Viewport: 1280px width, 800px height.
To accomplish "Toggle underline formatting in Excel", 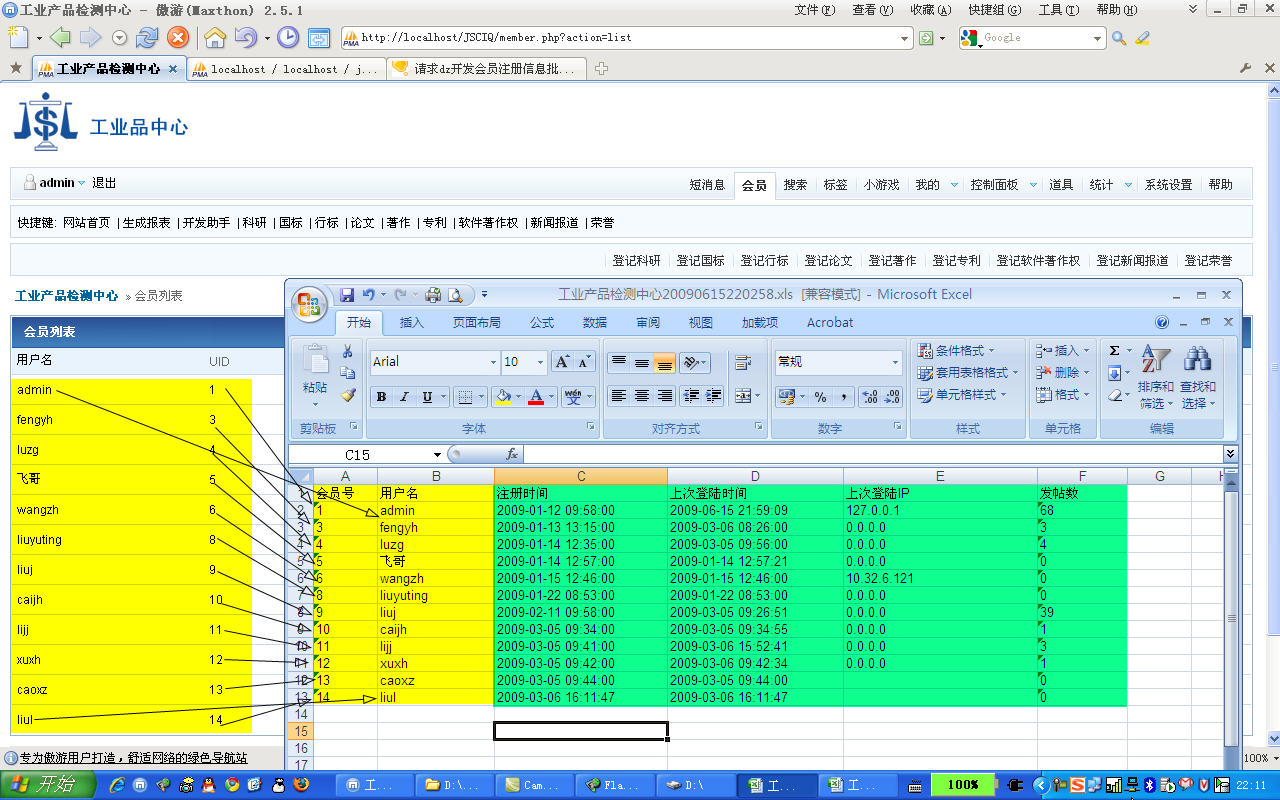I will (427, 397).
